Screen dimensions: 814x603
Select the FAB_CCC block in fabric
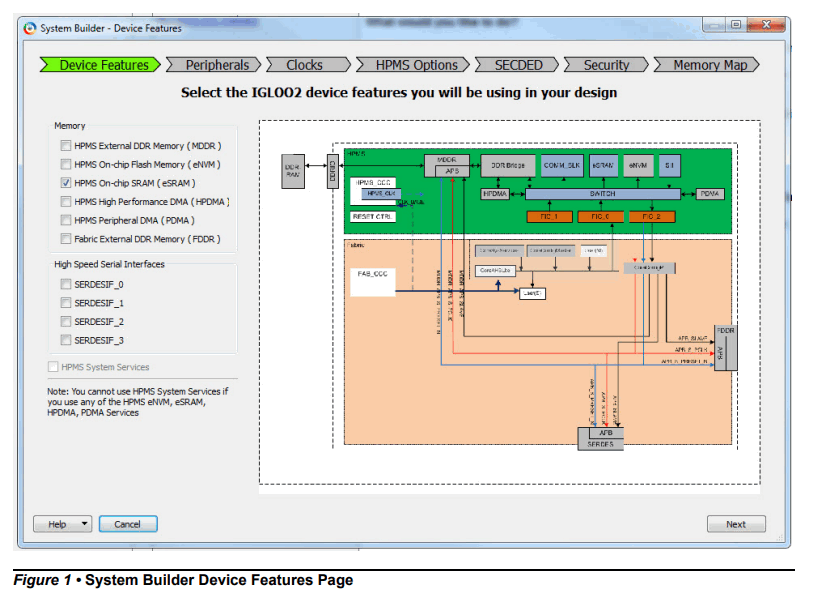point(373,282)
